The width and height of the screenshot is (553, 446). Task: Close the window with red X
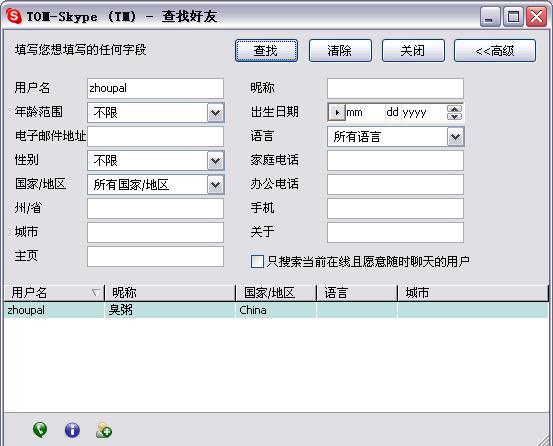click(536, 17)
